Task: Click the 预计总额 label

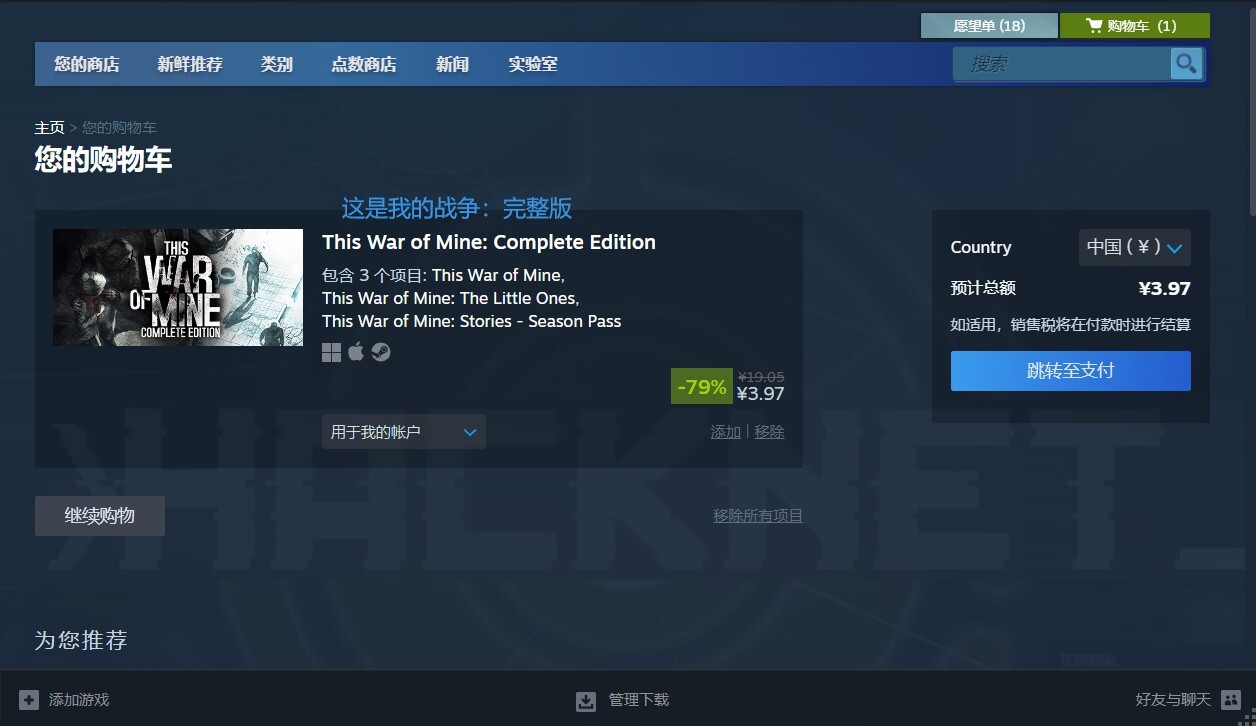Action: [983, 288]
